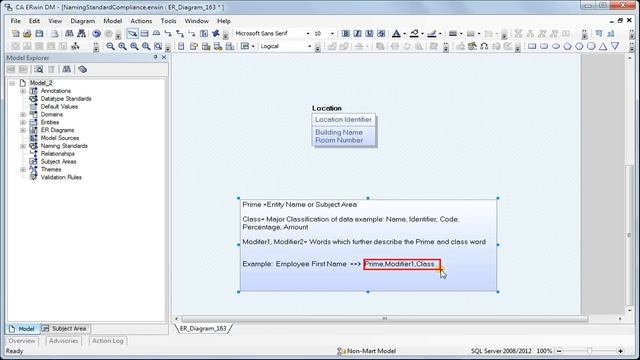Viewport: 640px width, 360px height.
Task: Choose the Select pointer tool
Action: 132,33
